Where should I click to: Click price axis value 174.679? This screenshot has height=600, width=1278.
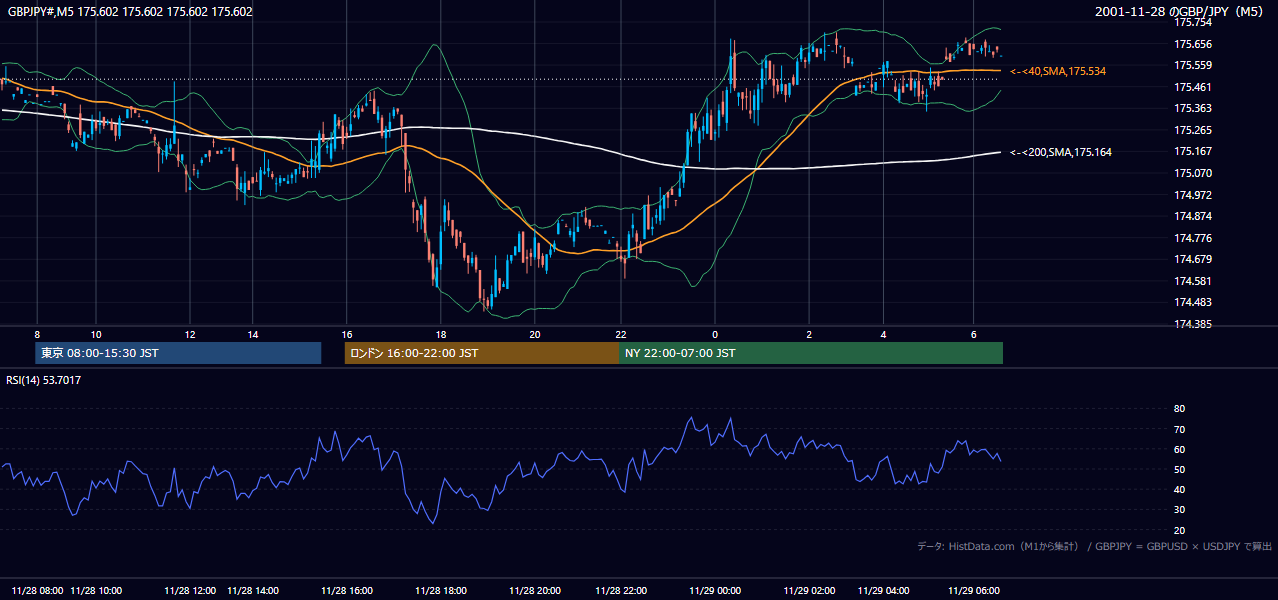[1192, 259]
